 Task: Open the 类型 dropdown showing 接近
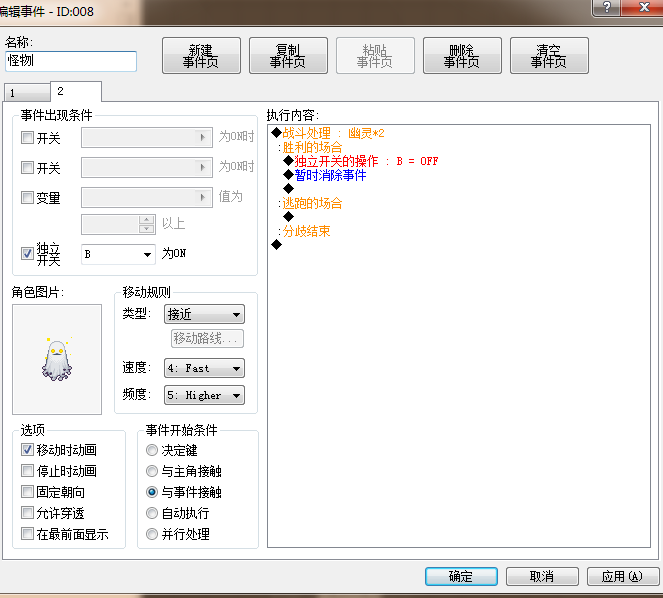tap(204, 314)
